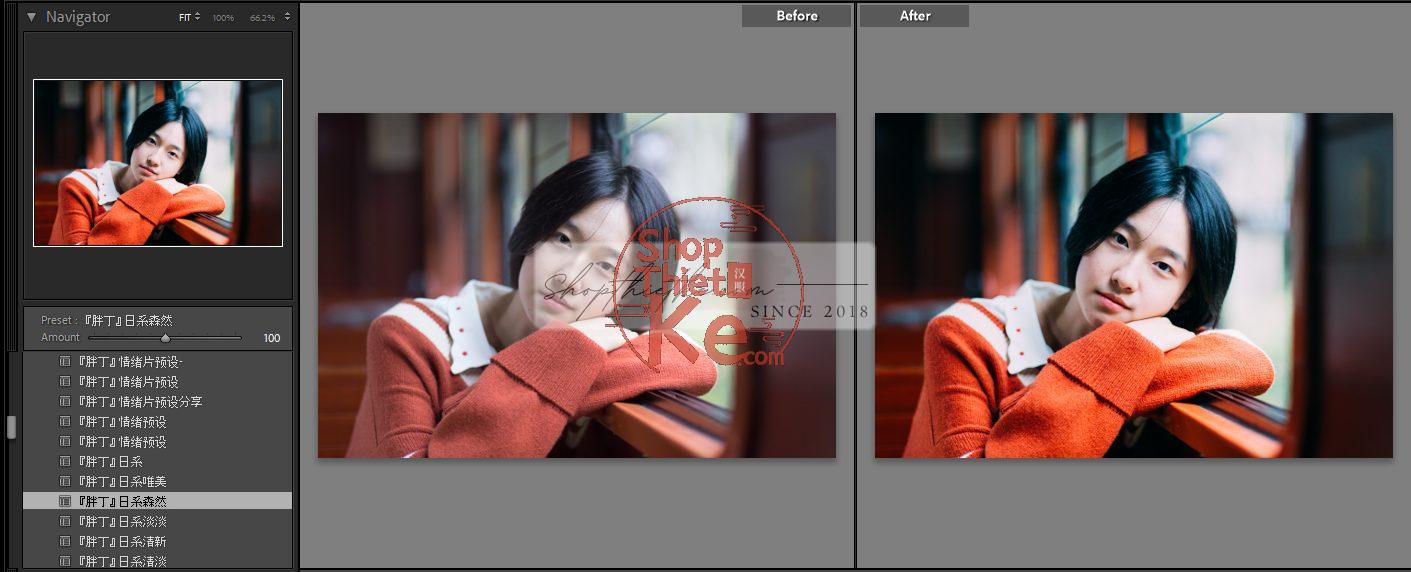Click the icon of preset 『胖丁』日系唯美

[65, 482]
